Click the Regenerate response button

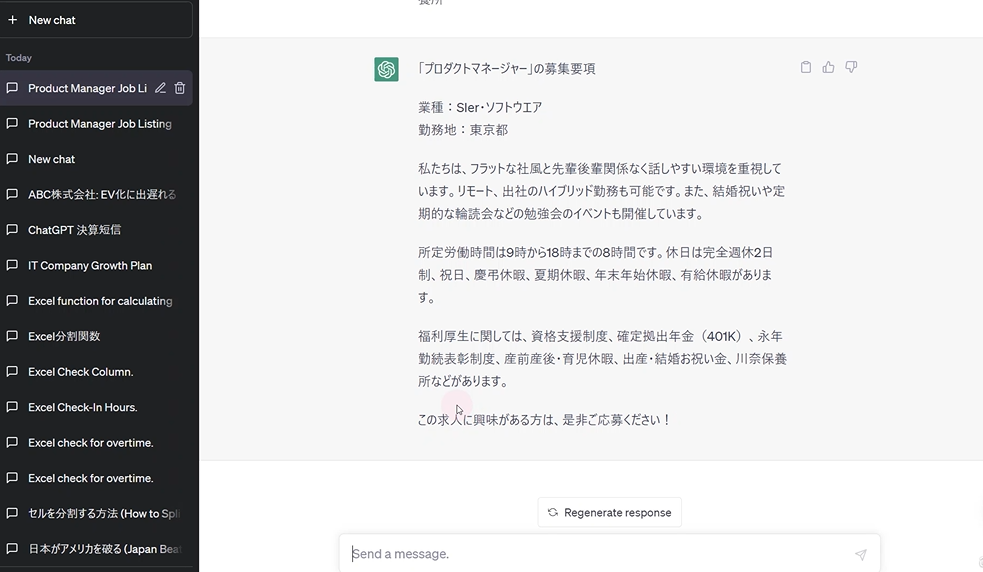[609, 512]
